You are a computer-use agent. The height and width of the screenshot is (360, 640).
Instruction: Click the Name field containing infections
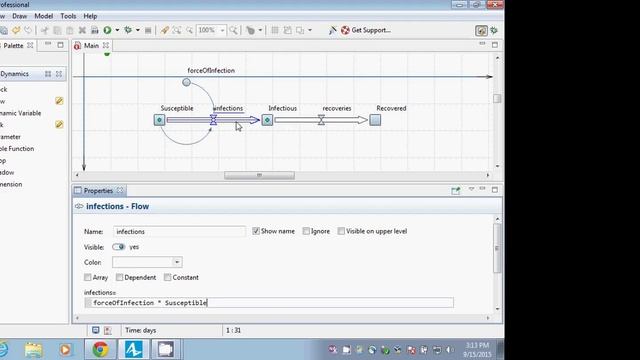179,231
